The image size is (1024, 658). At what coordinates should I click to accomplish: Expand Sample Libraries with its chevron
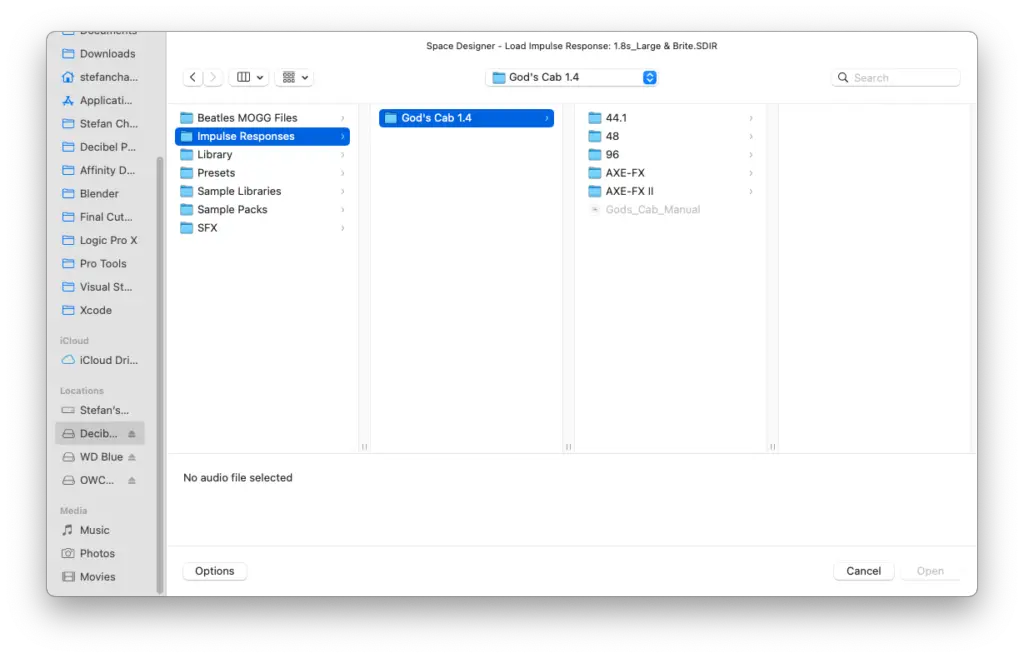coord(343,191)
